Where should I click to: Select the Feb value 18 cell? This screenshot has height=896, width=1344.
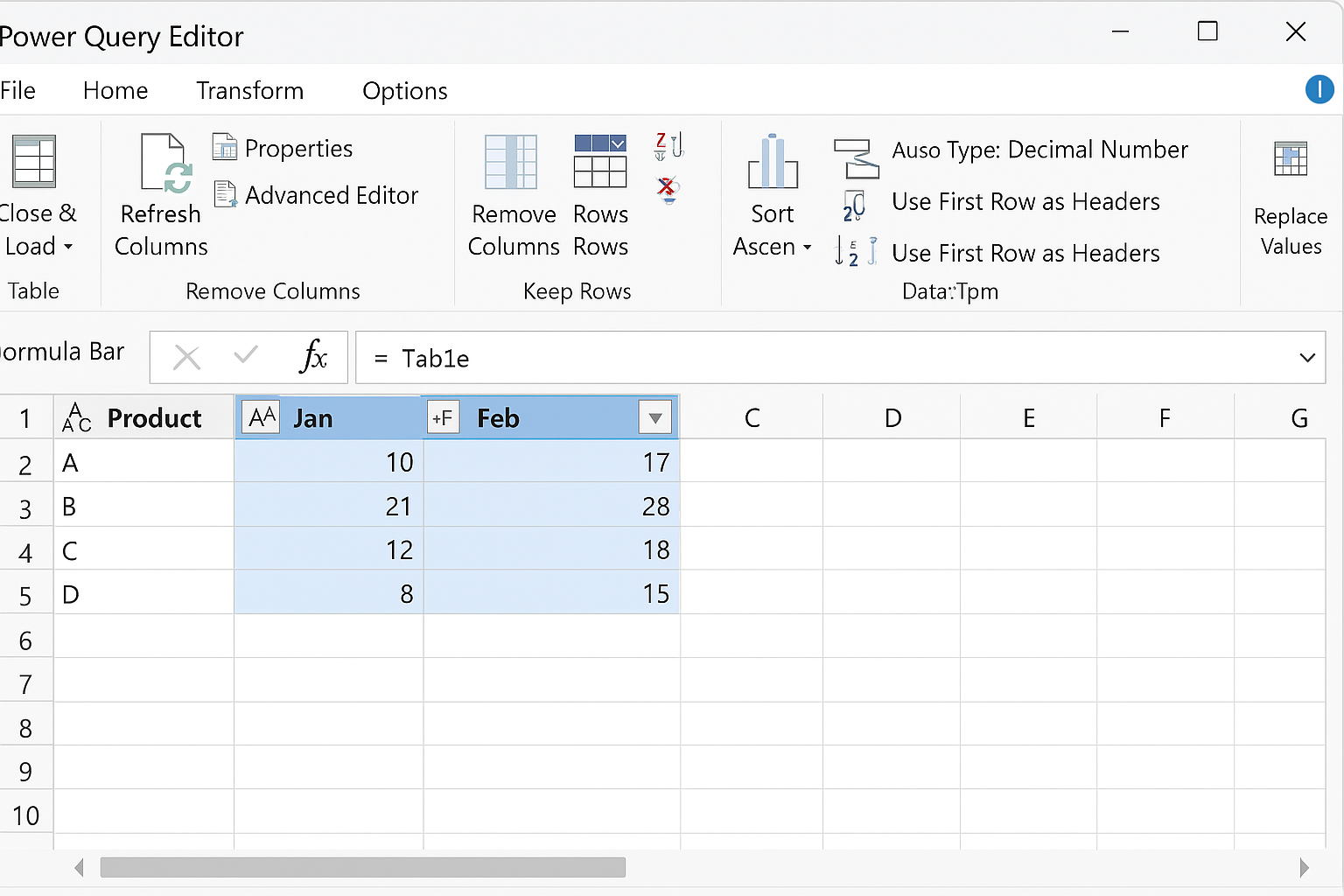[551, 549]
